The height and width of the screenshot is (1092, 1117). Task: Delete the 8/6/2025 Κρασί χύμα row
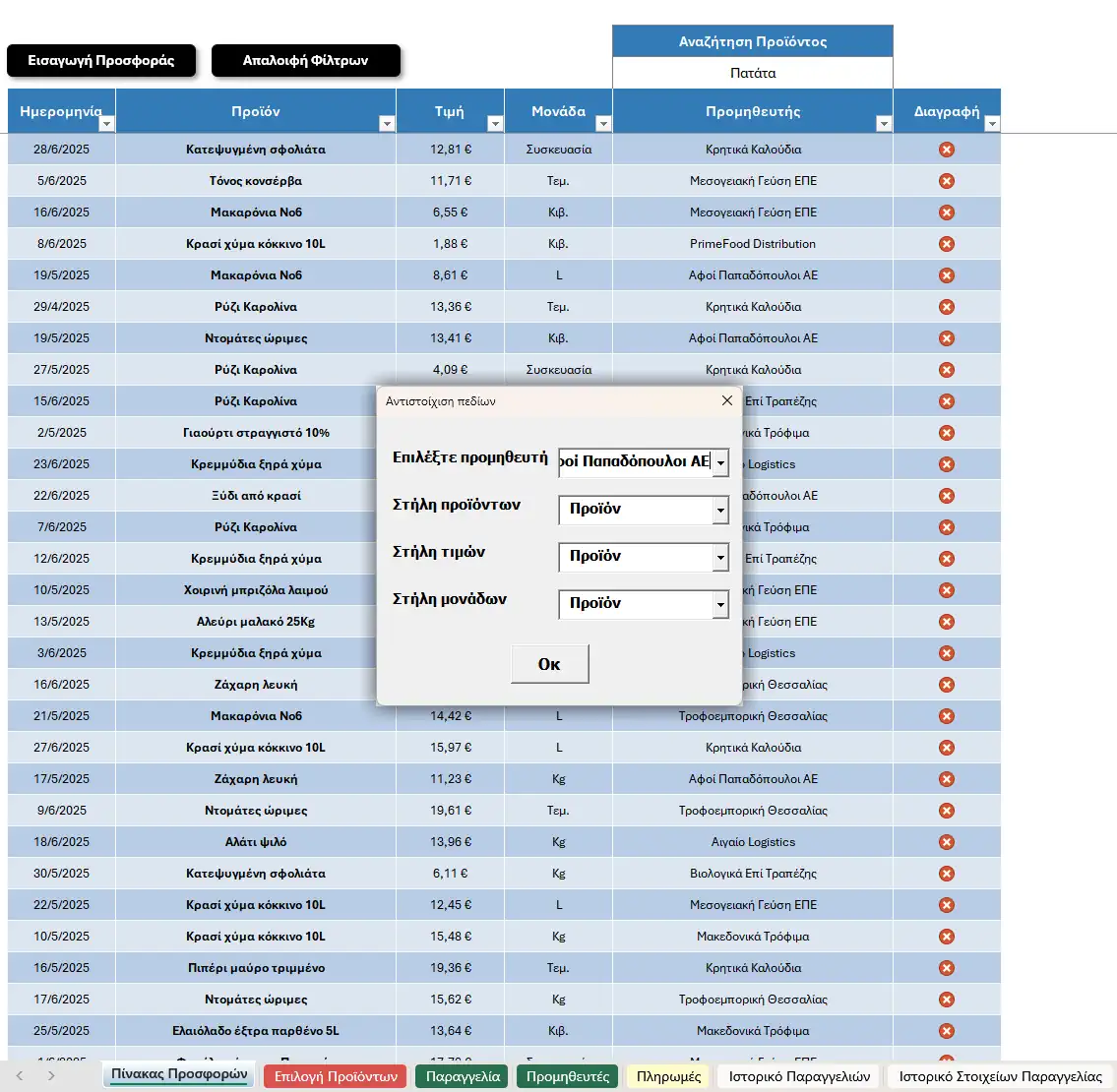click(946, 244)
